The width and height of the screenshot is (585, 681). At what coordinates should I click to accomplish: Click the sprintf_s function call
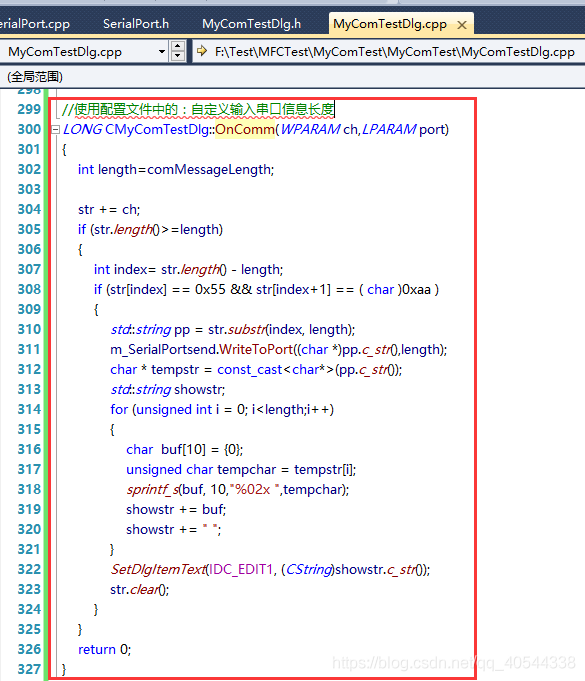(152, 489)
